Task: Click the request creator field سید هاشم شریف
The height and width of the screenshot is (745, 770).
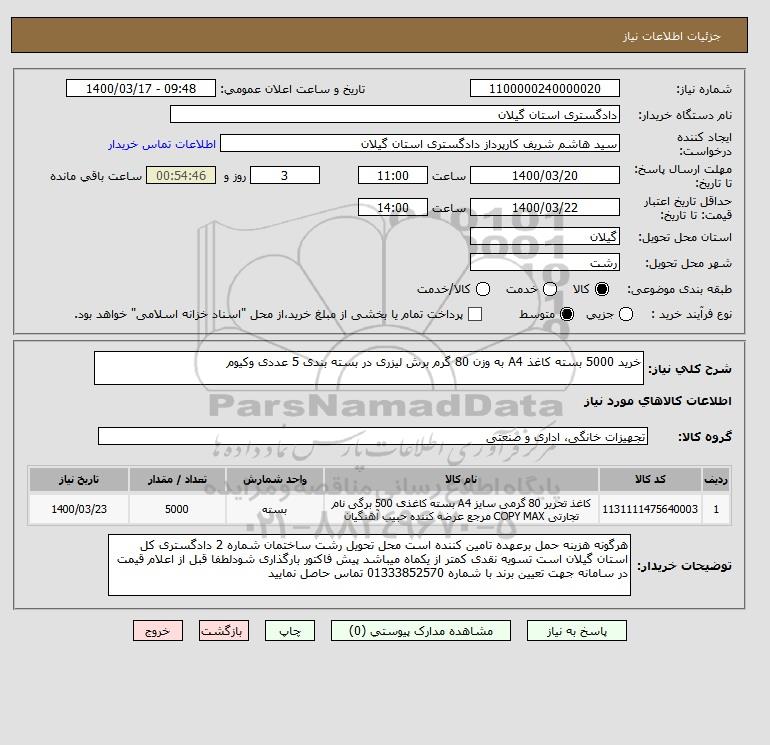Action: click(x=420, y=144)
